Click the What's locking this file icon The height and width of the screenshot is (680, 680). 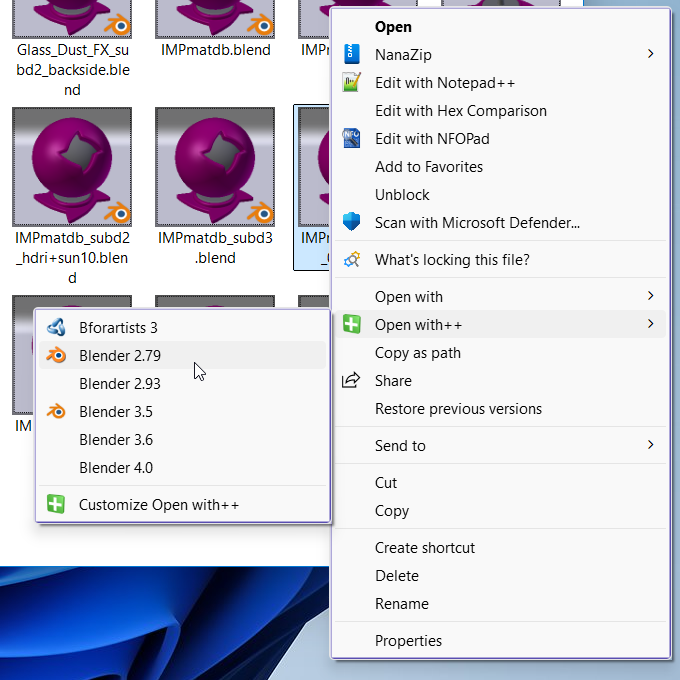click(351, 260)
